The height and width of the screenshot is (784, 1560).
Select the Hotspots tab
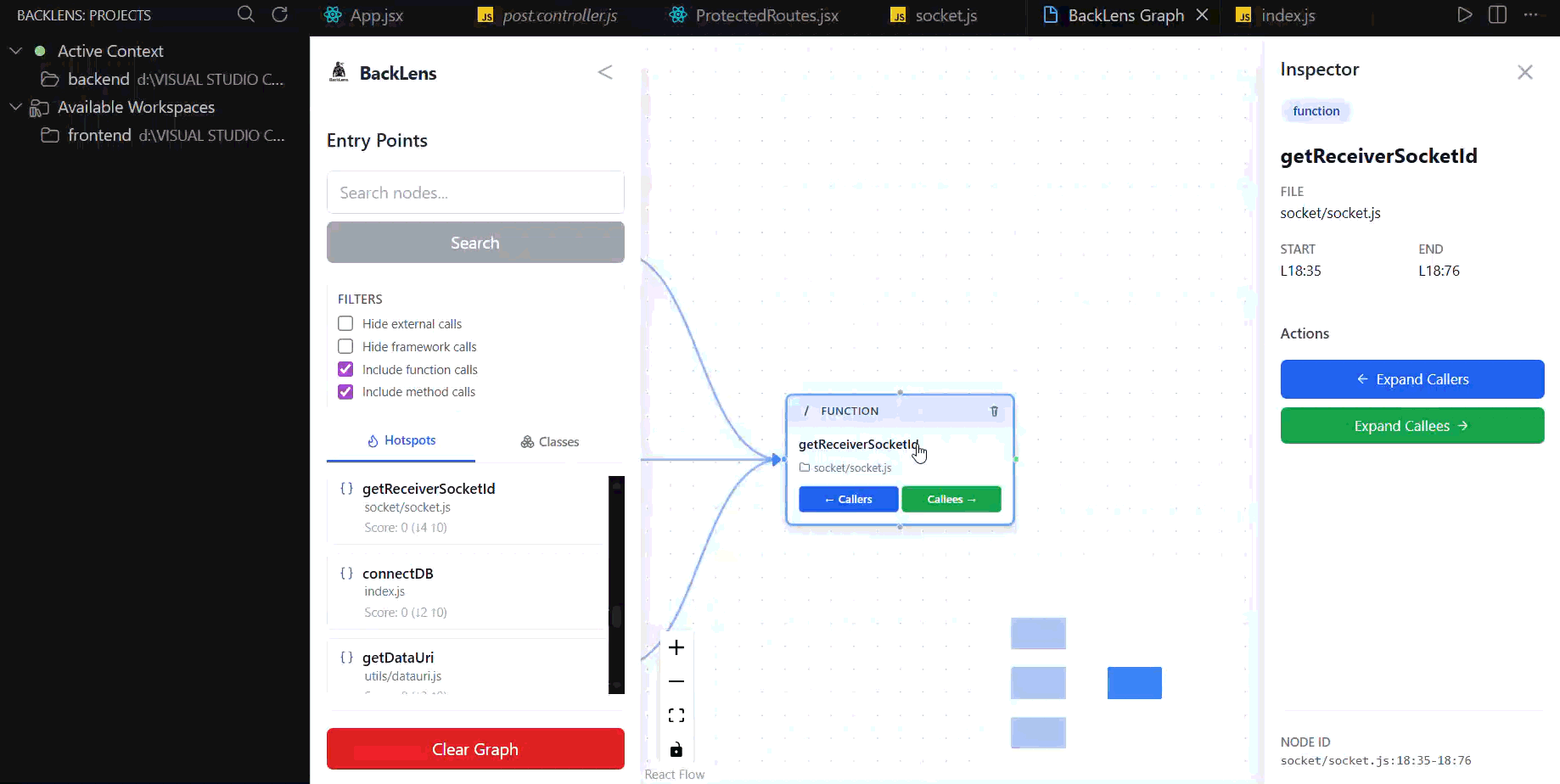401,440
